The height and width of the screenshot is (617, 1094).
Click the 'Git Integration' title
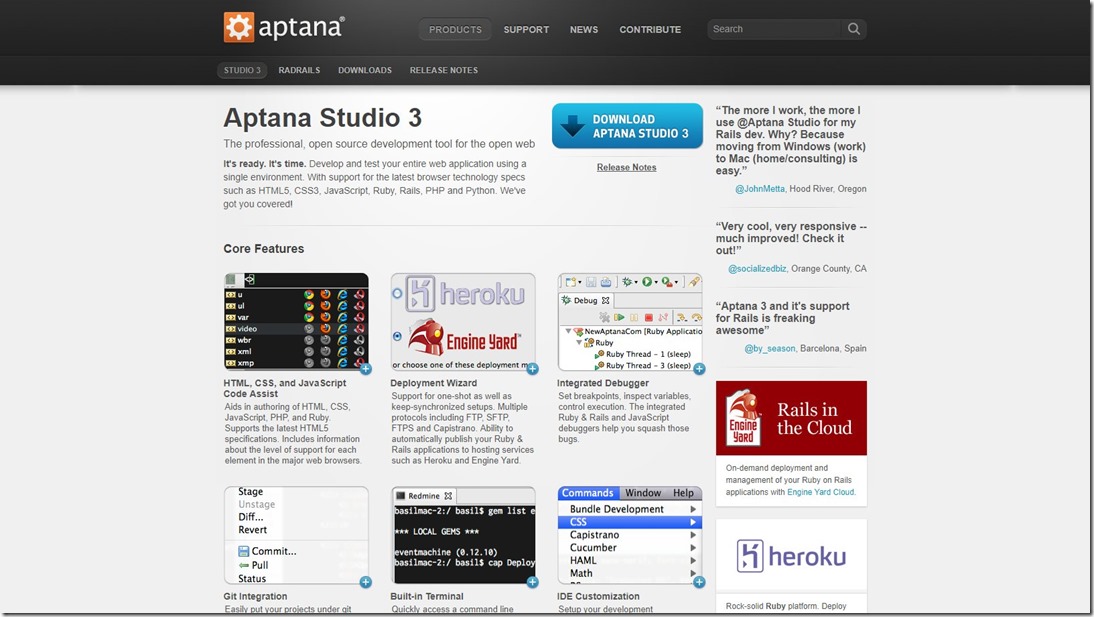pyautogui.click(x=255, y=596)
